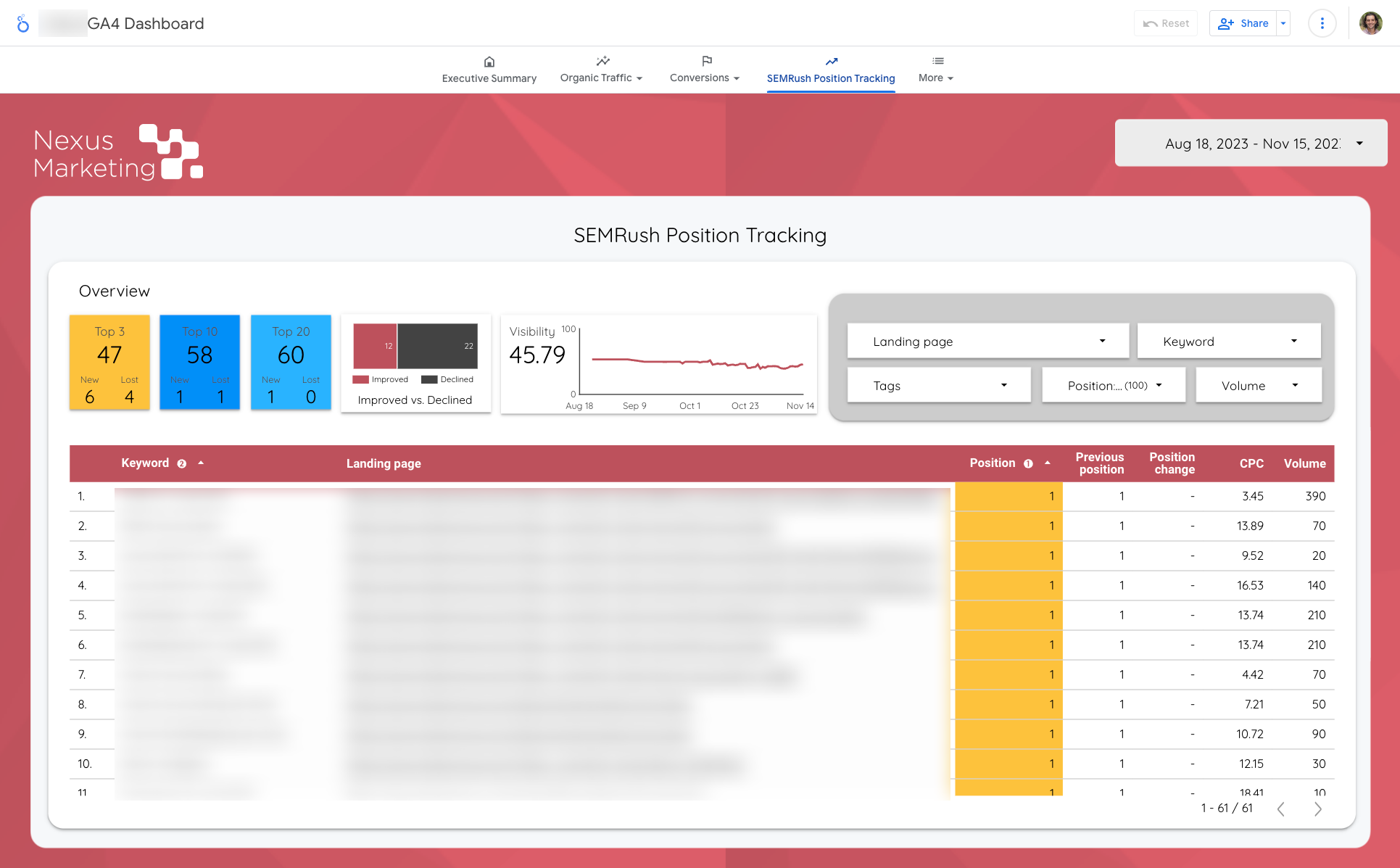The width and height of the screenshot is (1400, 868).
Task: Click the Looker Studio logo icon
Action: tap(23, 23)
